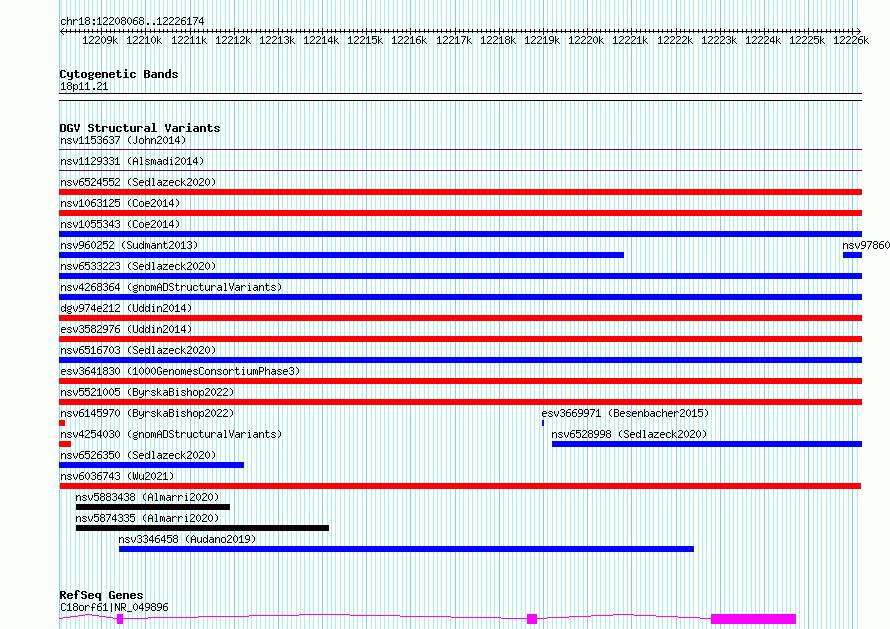
Task: Click the first small magenta exon of C18orf61
Action: [120, 619]
